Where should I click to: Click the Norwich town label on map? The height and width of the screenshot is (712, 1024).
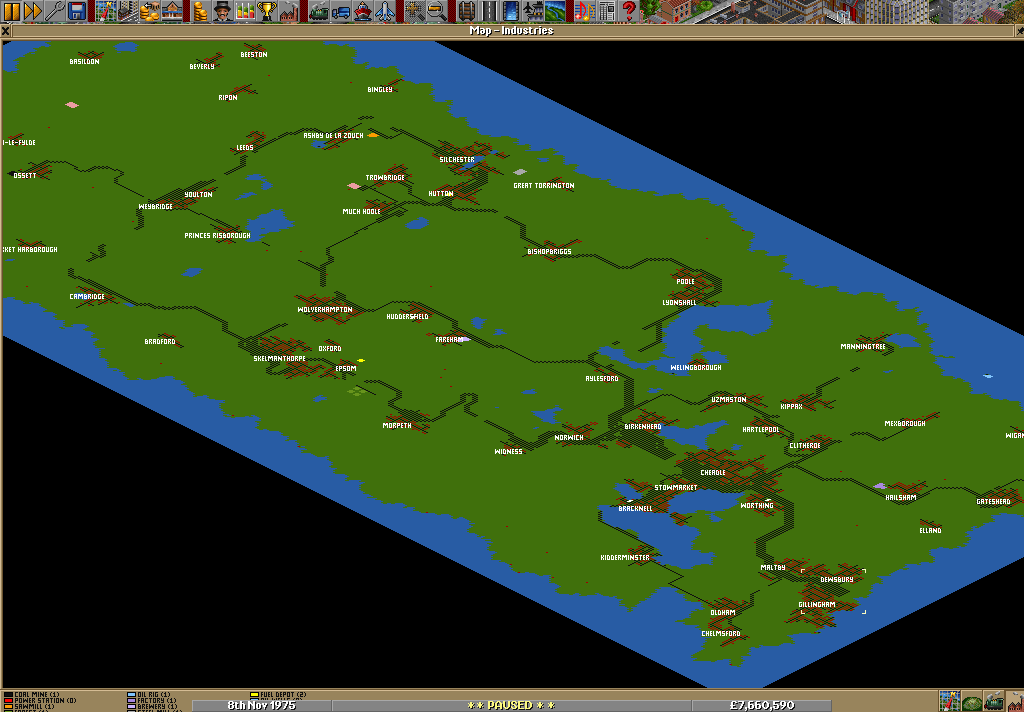click(569, 438)
